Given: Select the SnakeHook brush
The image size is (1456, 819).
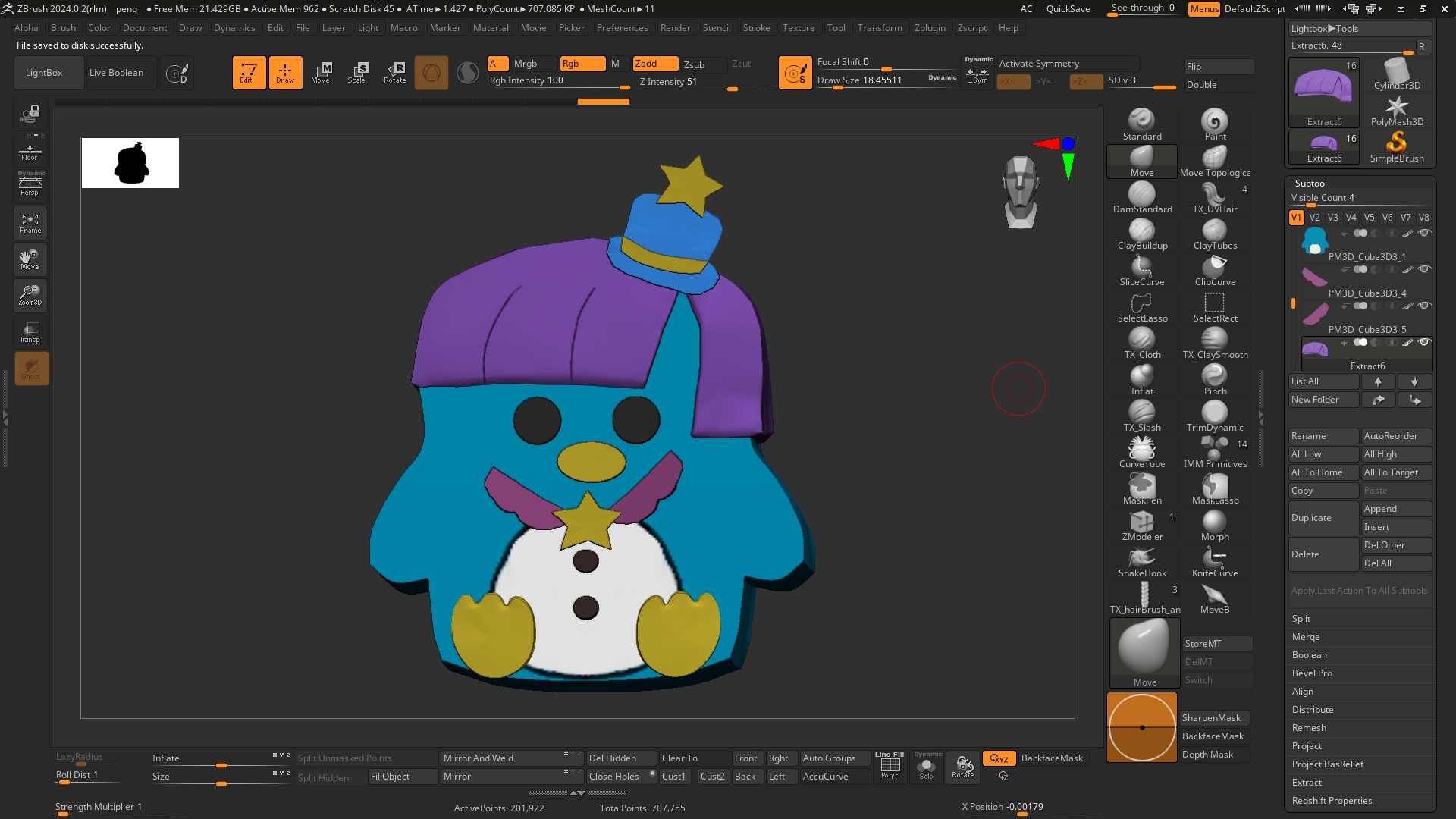Looking at the screenshot, I should (x=1141, y=562).
